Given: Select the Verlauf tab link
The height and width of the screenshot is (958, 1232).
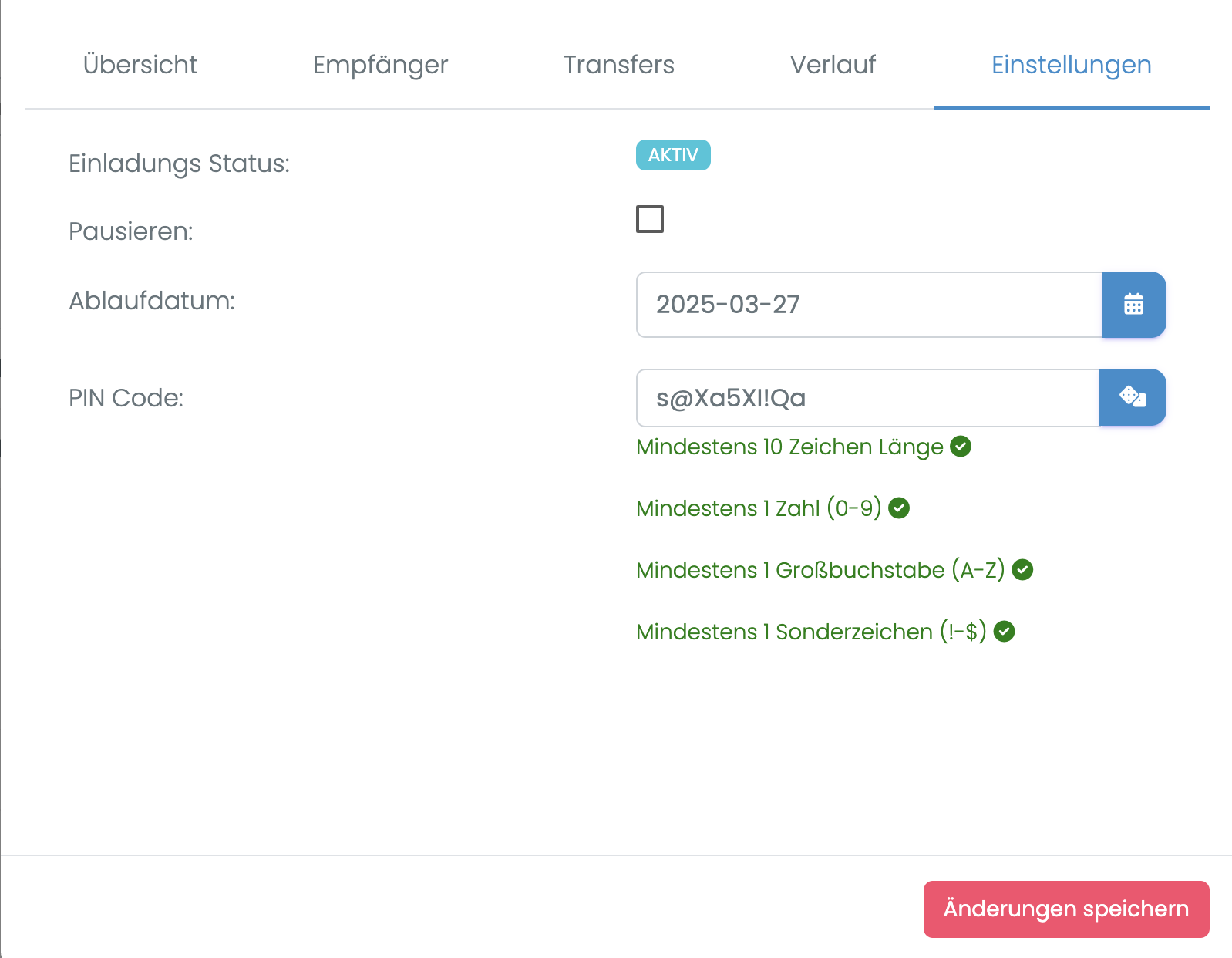Looking at the screenshot, I should (833, 65).
